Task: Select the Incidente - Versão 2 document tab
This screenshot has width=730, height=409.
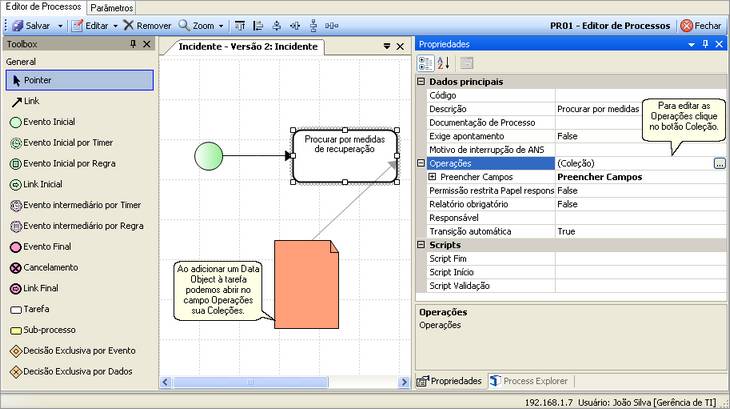Action: pos(248,47)
